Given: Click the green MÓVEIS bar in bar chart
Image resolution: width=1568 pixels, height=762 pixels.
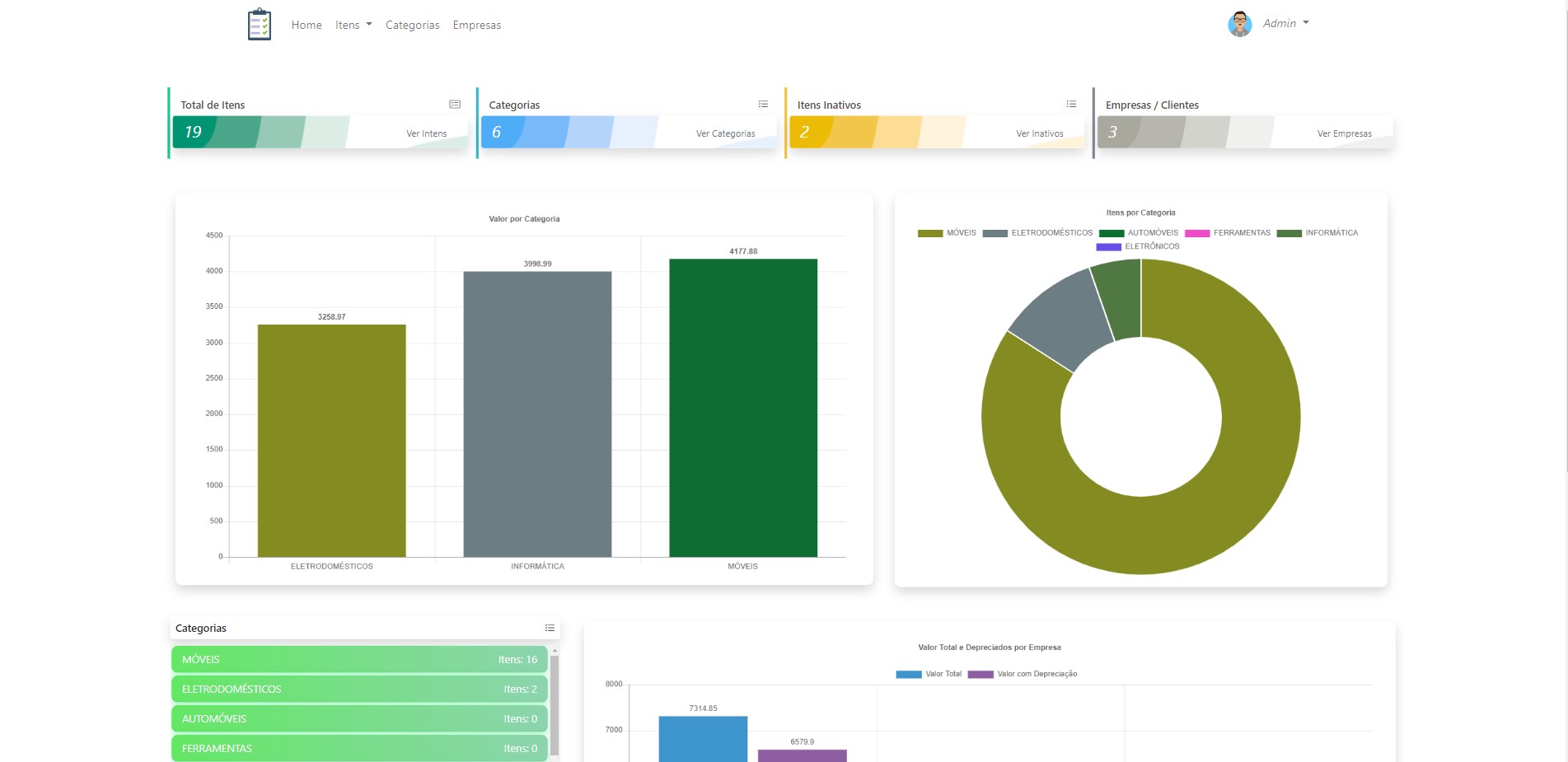Looking at the screenshot, I should 743,408.
